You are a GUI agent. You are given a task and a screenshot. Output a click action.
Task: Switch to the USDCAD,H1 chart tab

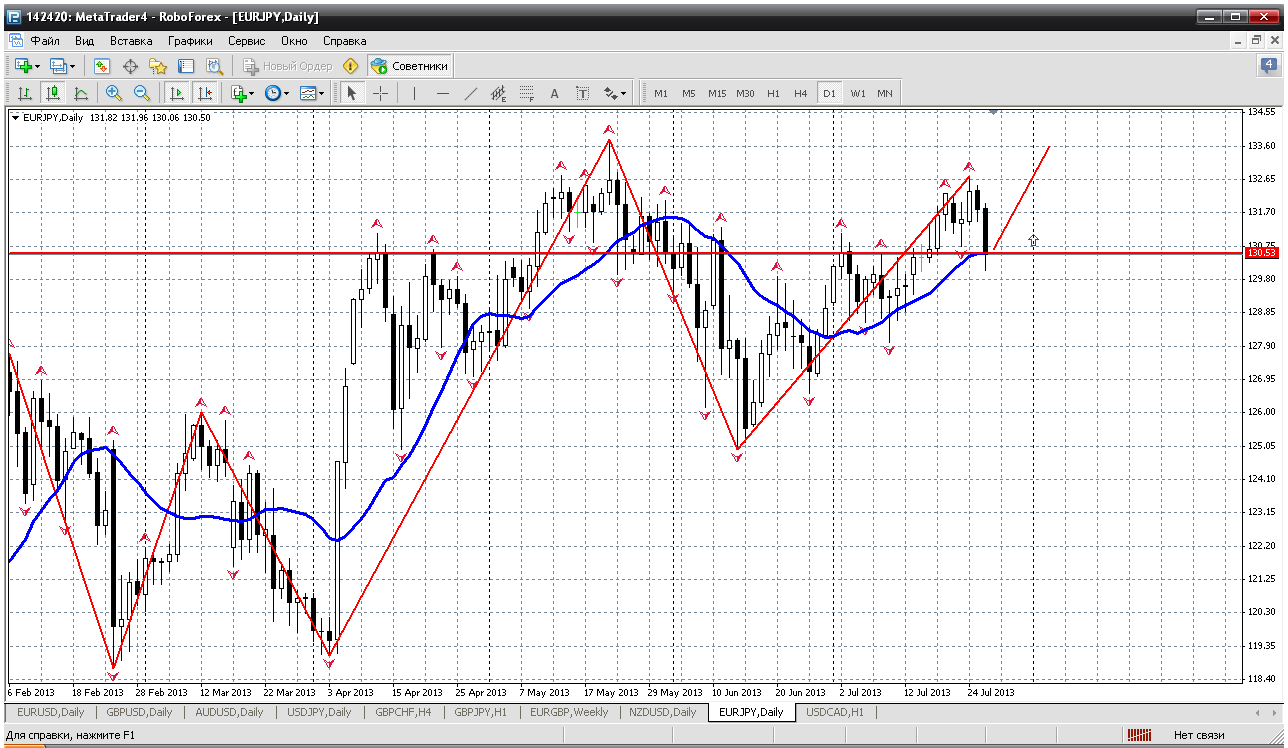(834, 712)
